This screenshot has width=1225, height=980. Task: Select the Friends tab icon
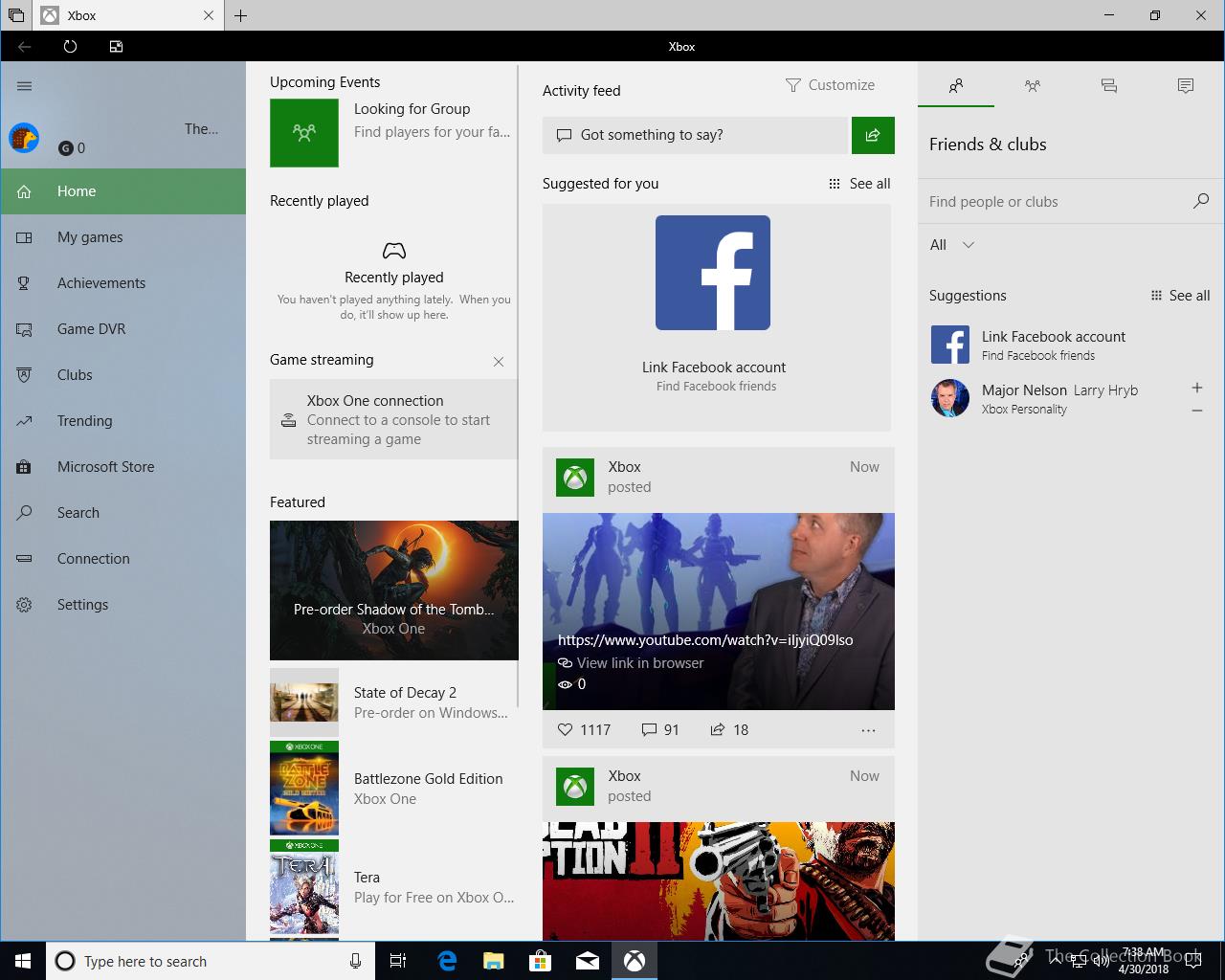[956, 86]
